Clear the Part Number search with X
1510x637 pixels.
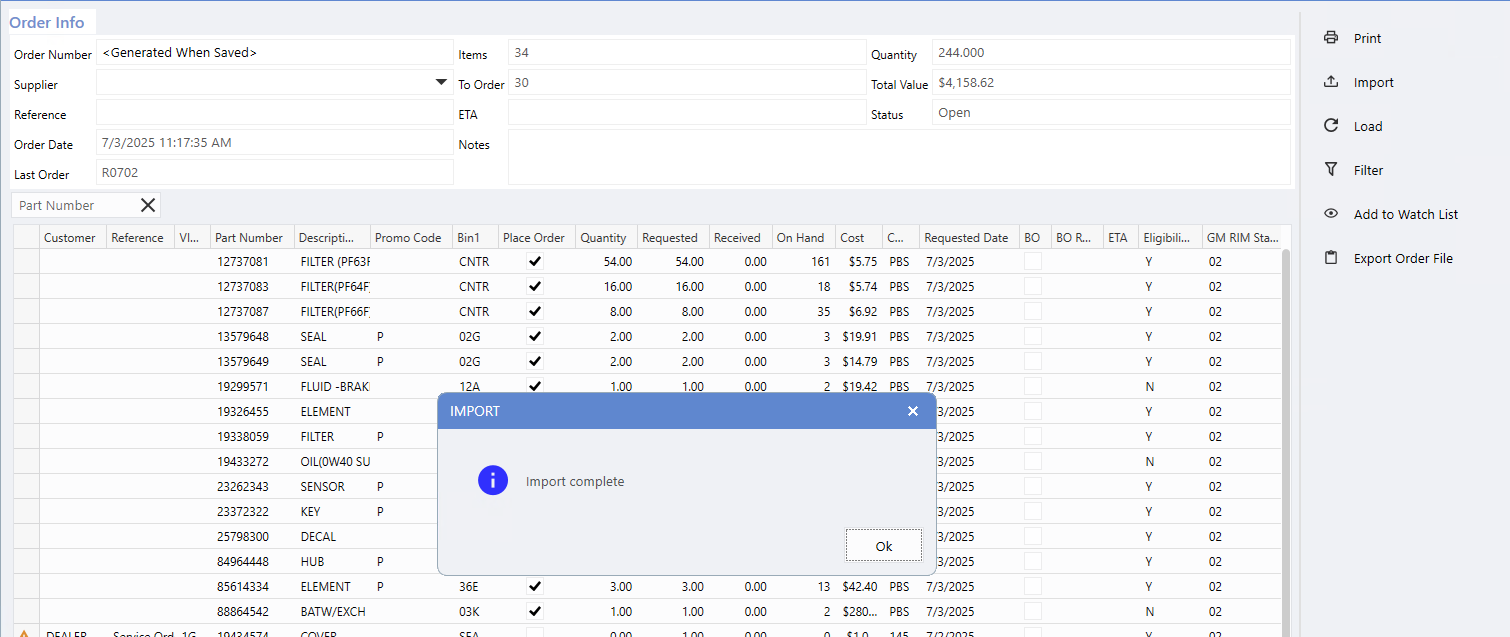(x=148, y=205)
